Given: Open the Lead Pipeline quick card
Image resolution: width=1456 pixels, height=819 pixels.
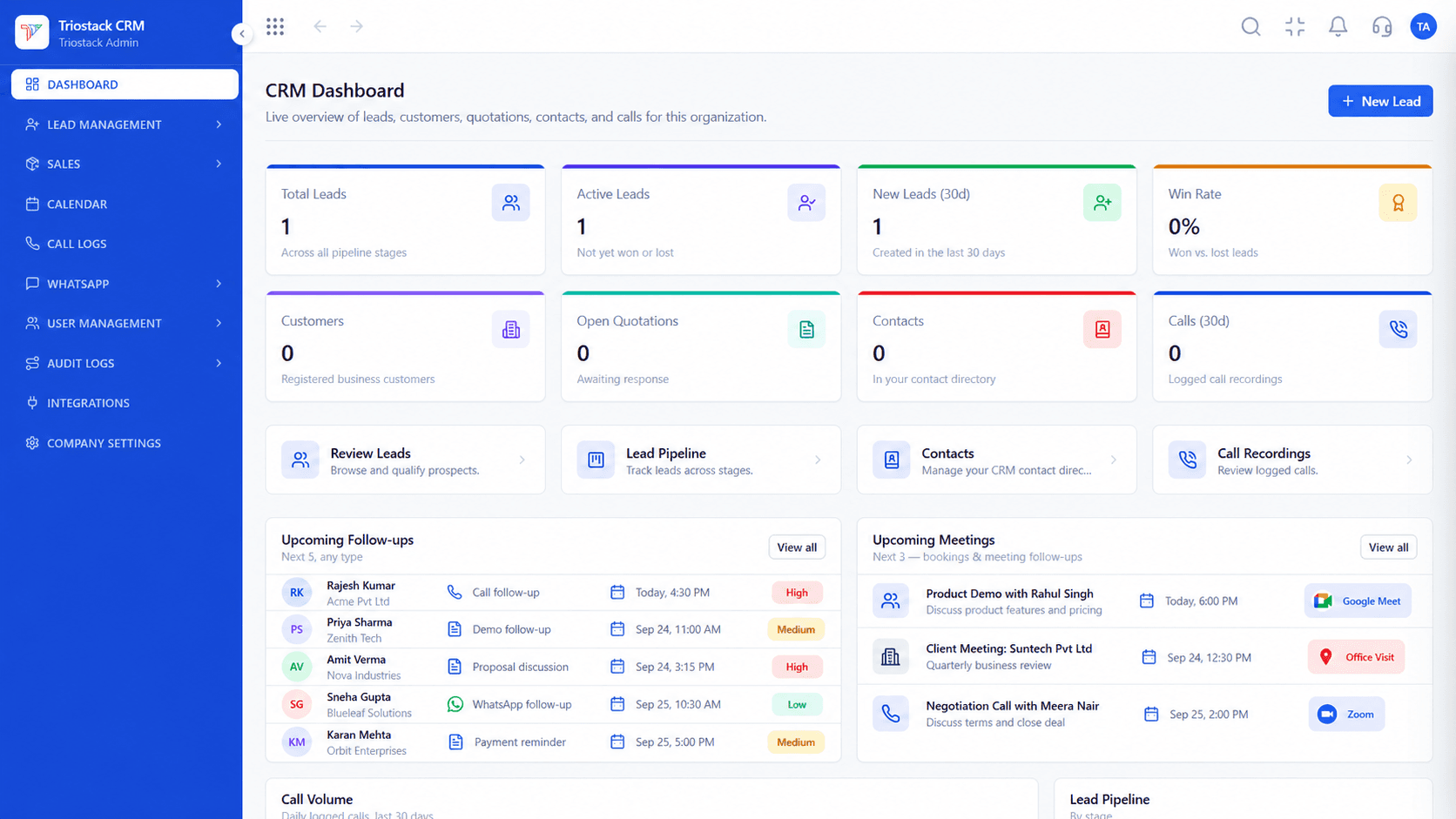Looking at the screenshot, I should tap(701, 460).
